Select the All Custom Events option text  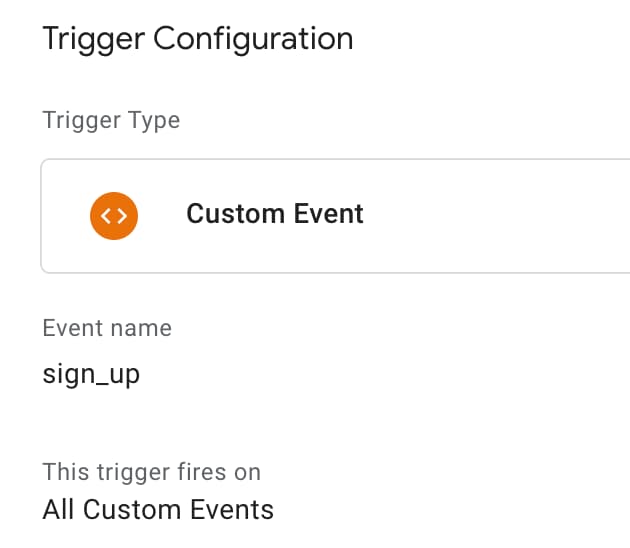click(x=158, y=509)
